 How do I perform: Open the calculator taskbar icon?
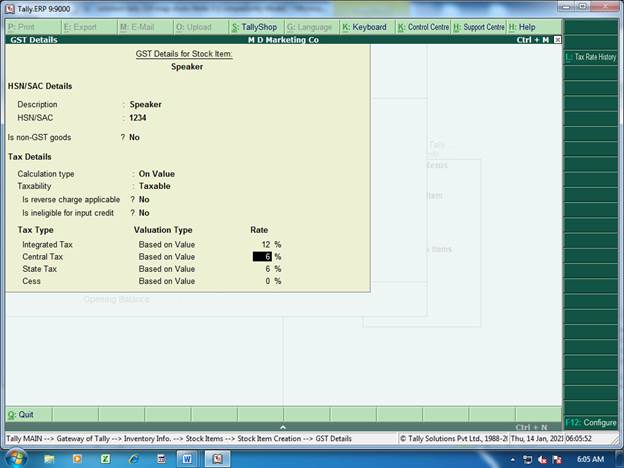pos(161,459)
